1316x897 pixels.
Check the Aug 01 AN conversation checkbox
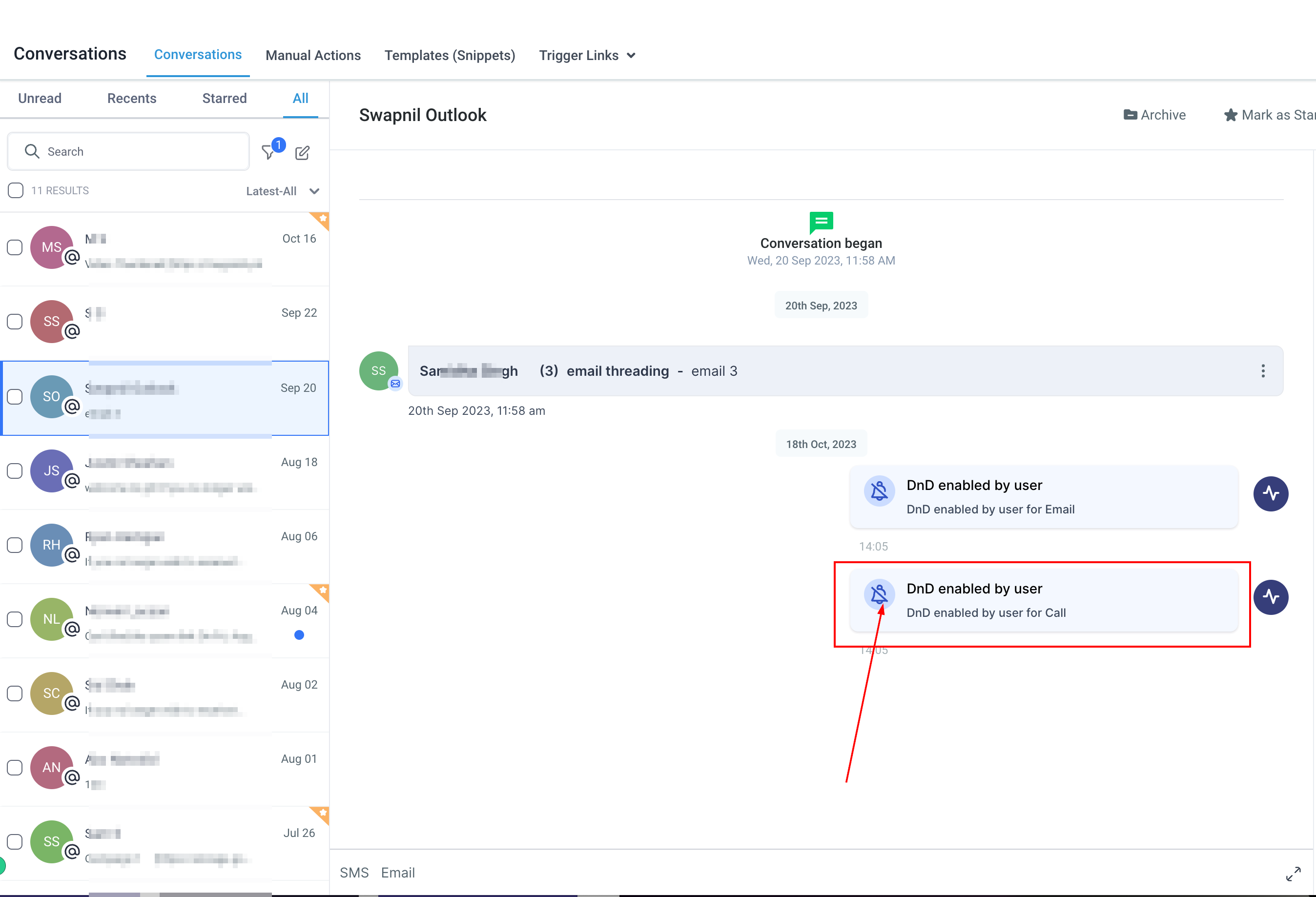point(15,767)
